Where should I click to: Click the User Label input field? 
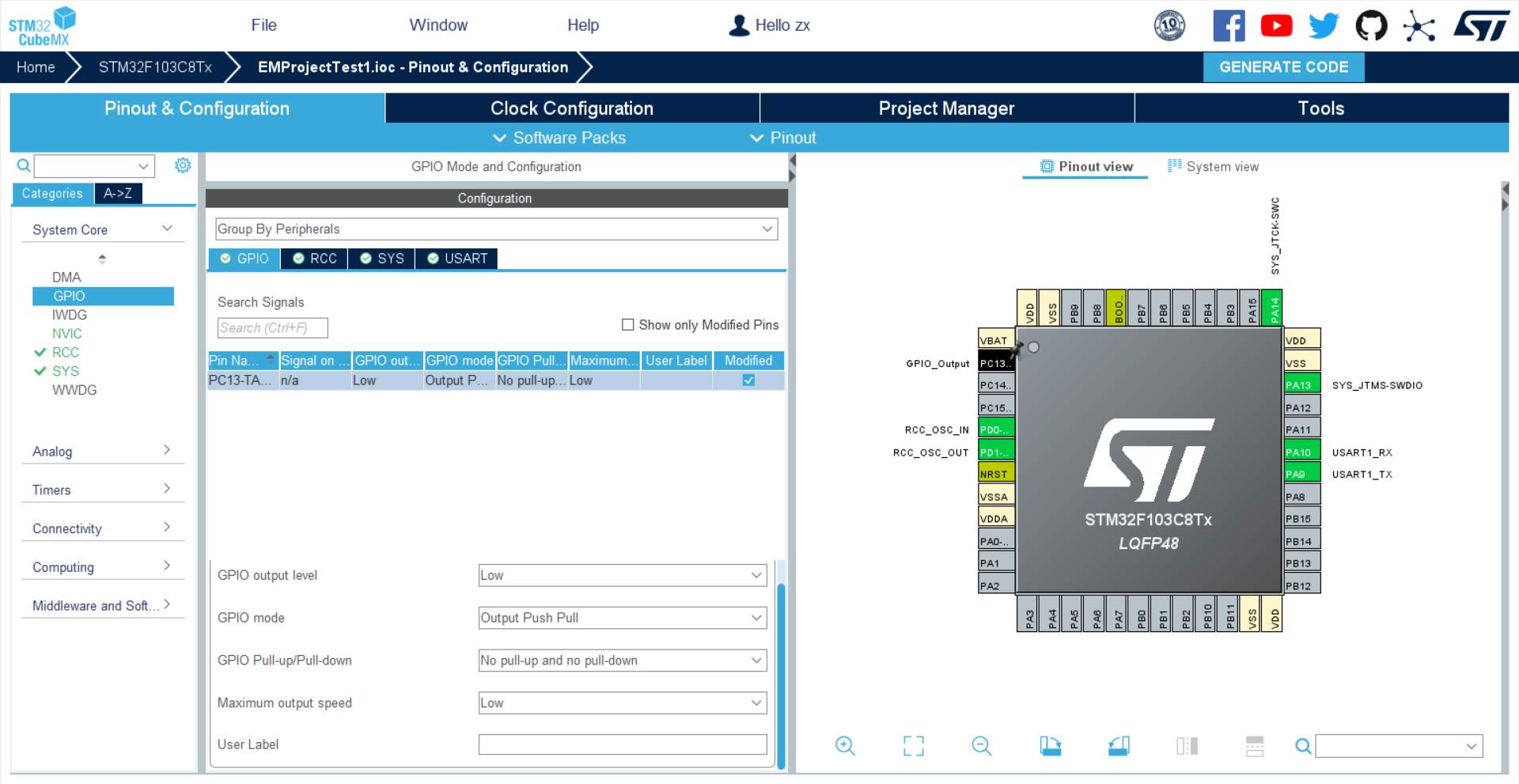tap(623, 744)
